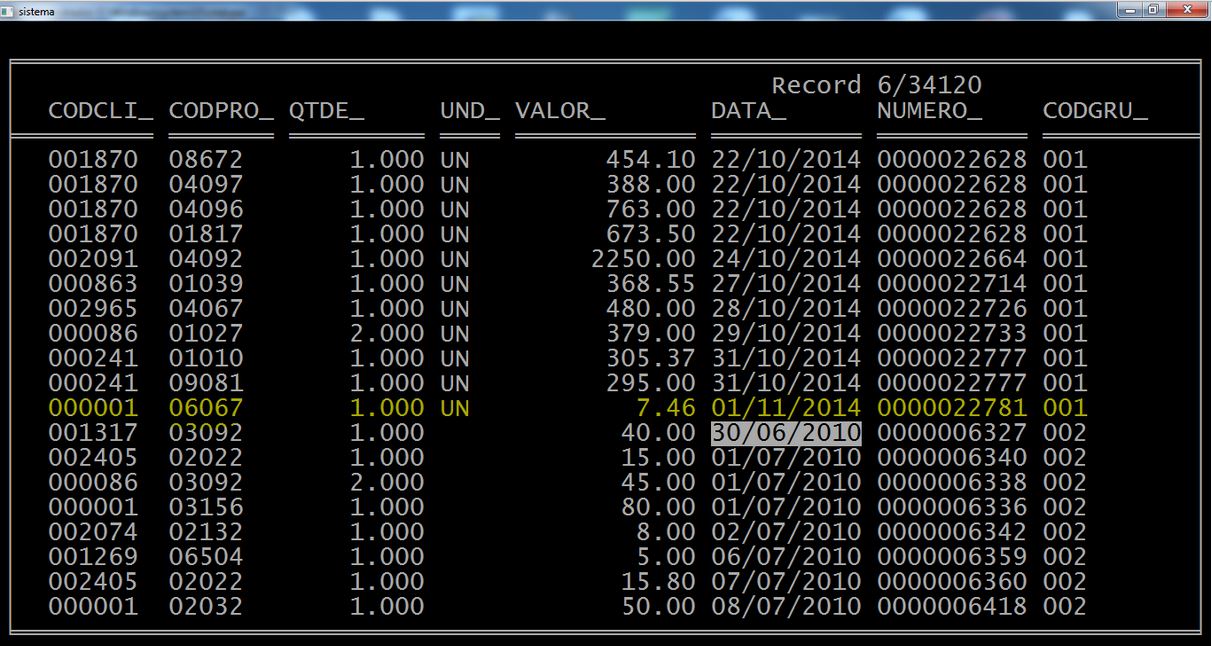Click product code 08672

pyautogui.click(x=206, y=160)
